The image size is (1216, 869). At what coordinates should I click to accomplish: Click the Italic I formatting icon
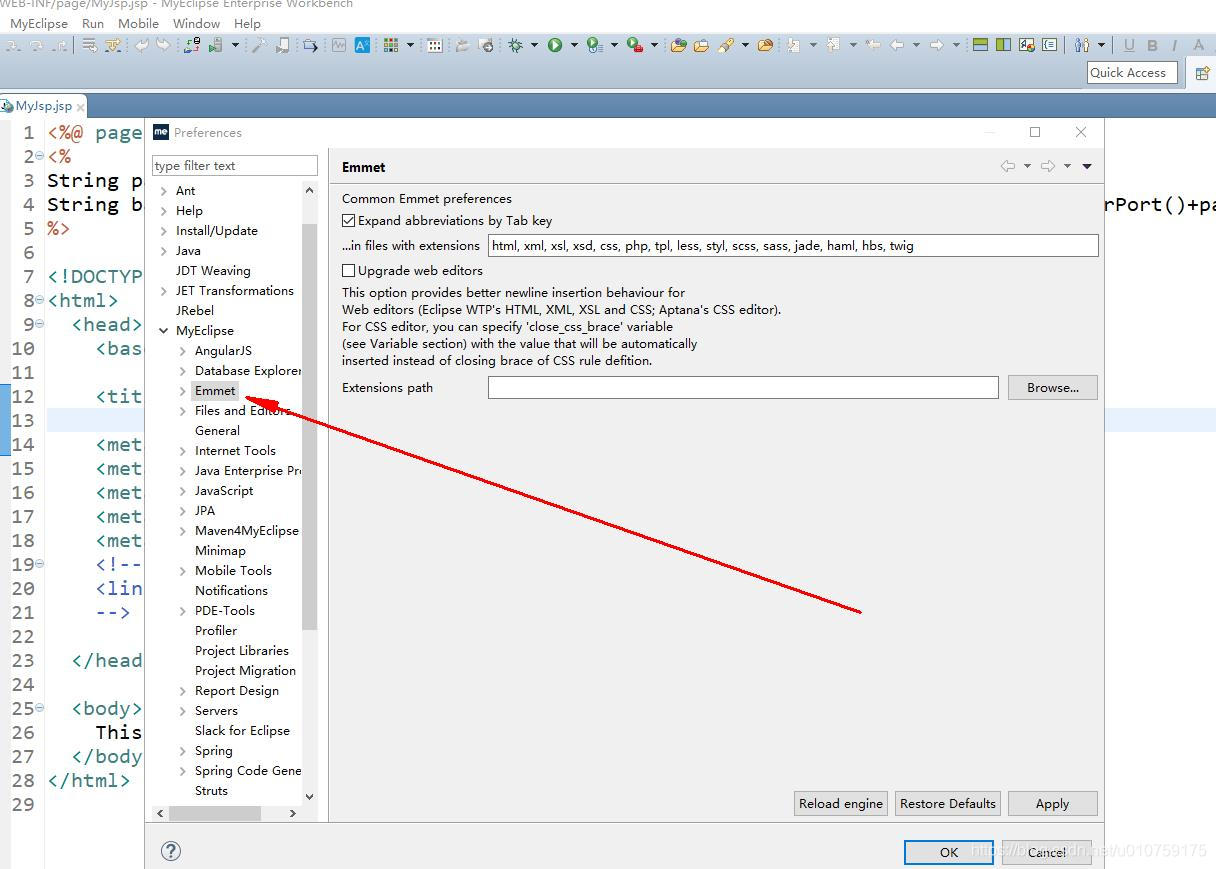1174,45
